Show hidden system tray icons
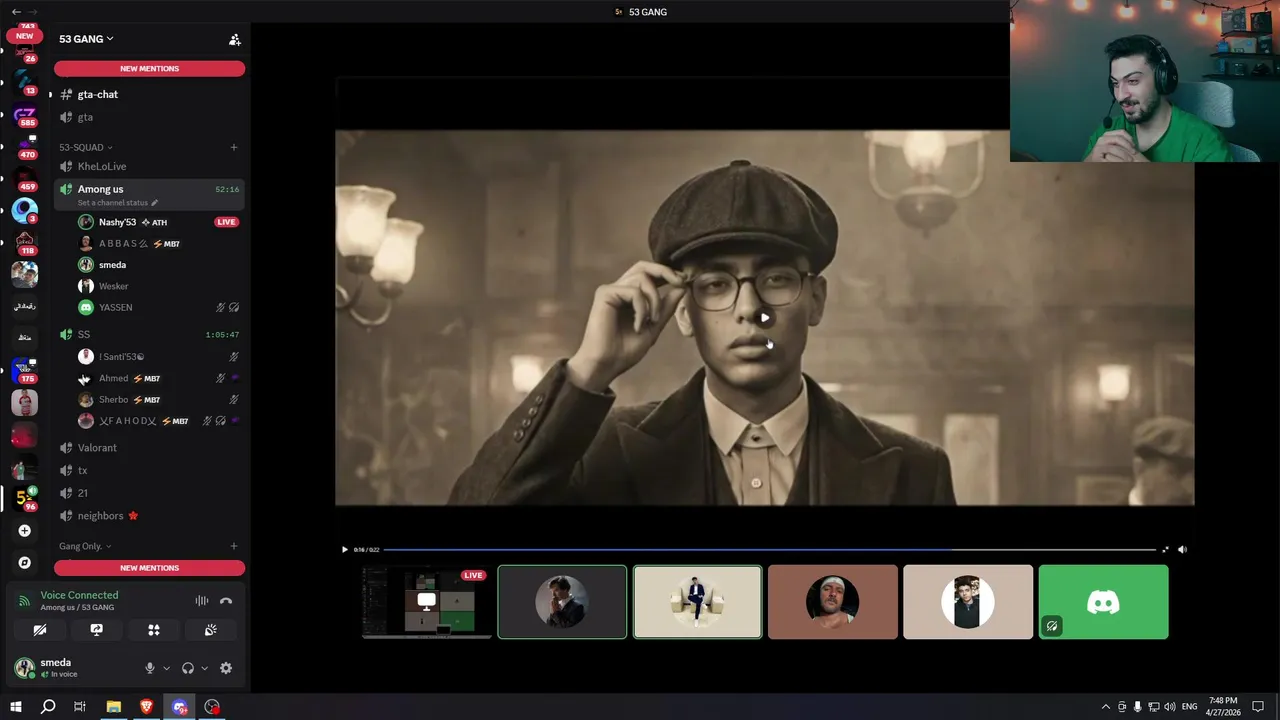The image size is (1280, 720). pos(1105,707)
